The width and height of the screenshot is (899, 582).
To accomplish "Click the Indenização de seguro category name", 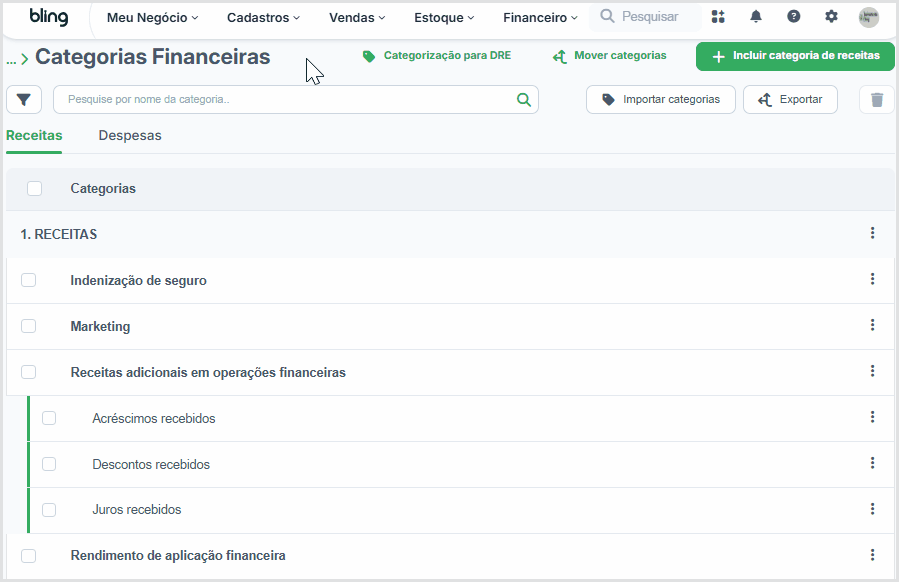I will [138, 280].
